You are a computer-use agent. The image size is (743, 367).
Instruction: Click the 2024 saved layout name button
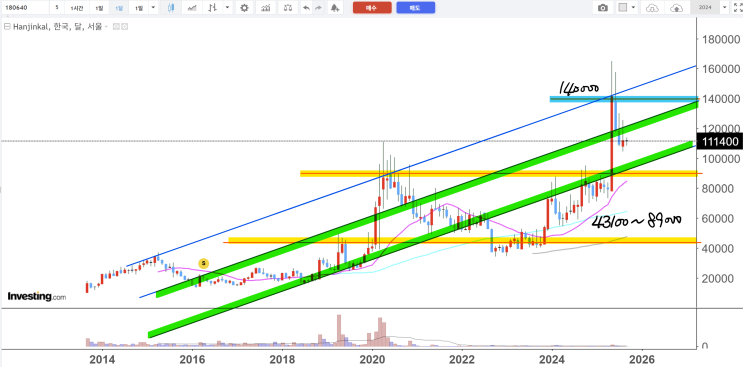[704, 8]
